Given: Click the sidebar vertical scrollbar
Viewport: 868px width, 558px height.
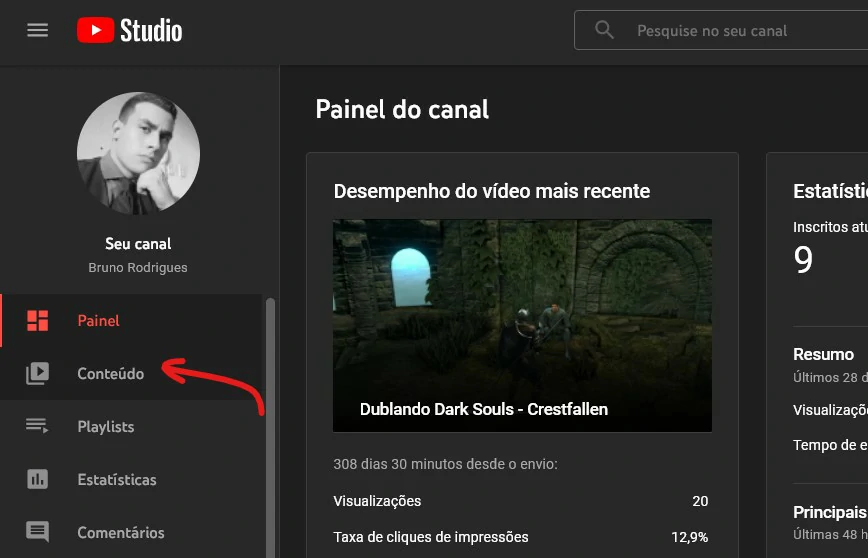Looking at the screenshot, I should point(270,428).
